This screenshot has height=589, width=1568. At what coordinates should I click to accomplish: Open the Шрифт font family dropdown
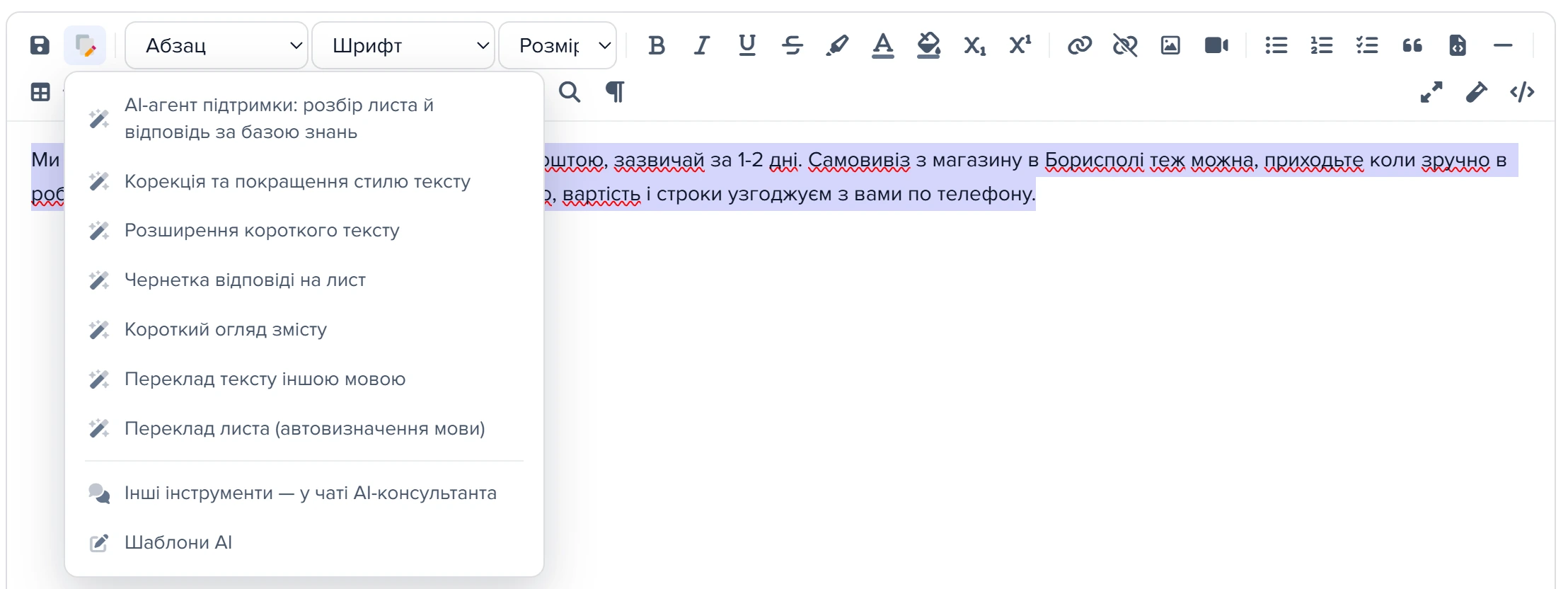point(403,45)
